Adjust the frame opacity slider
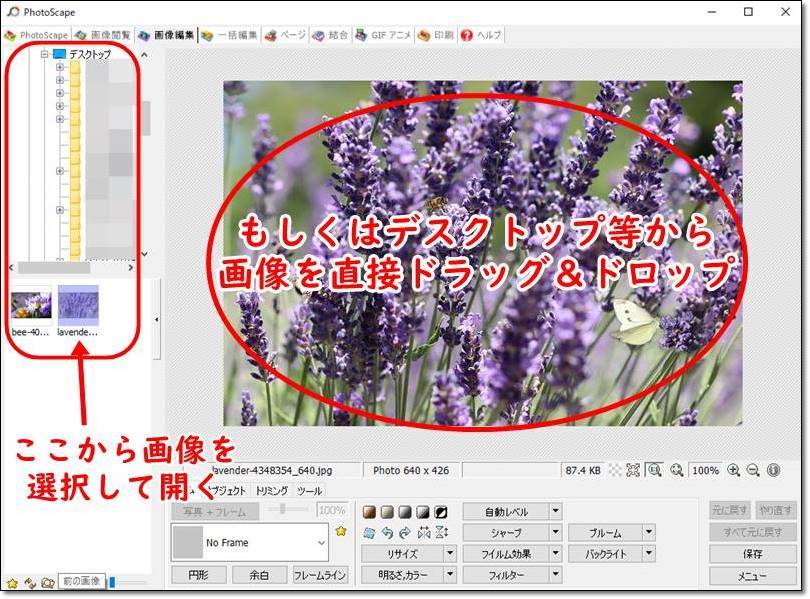810x599 pixels. tap(283, 510)
